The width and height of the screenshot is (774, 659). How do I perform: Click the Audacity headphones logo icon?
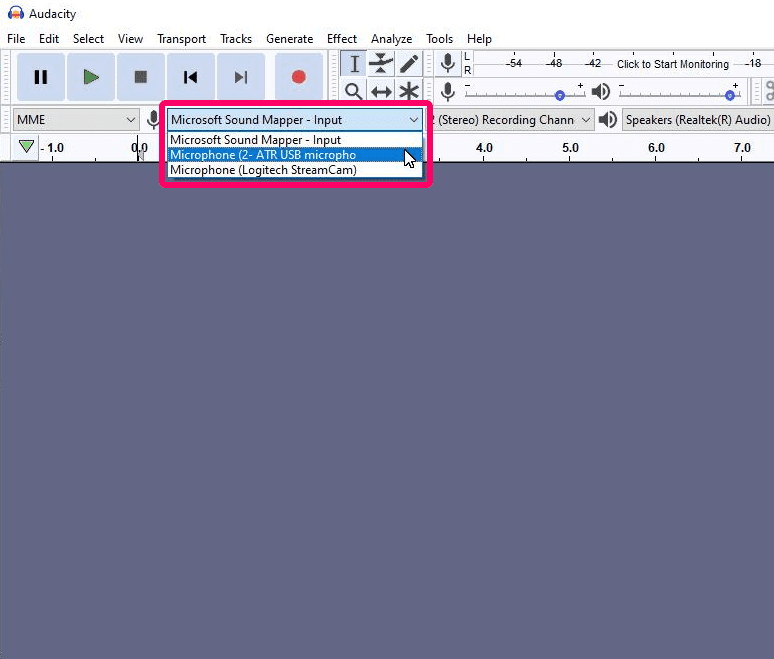[x=16, y=13]
